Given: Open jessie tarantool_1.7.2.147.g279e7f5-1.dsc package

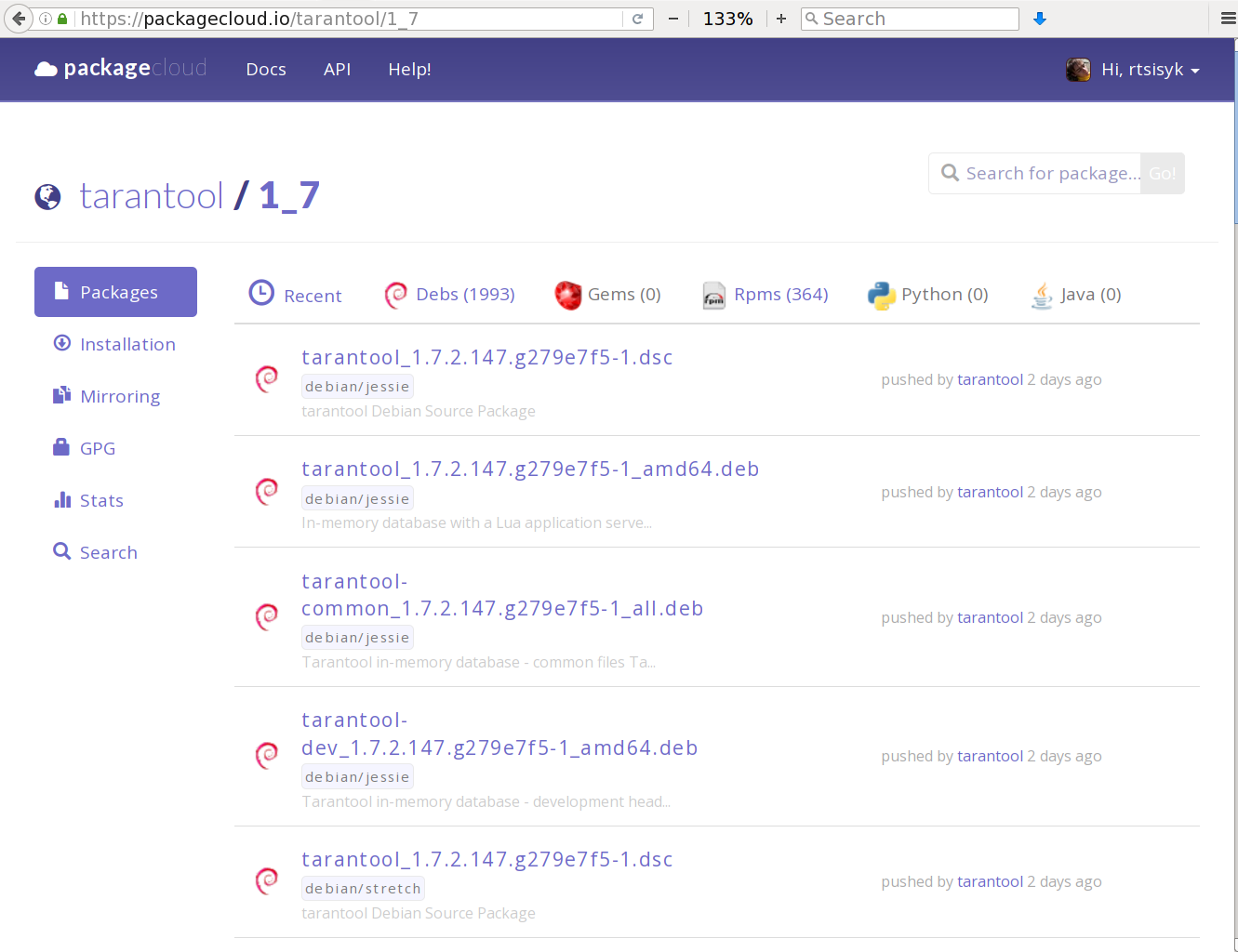Looking at the screenshot, I should coord(486,357).
